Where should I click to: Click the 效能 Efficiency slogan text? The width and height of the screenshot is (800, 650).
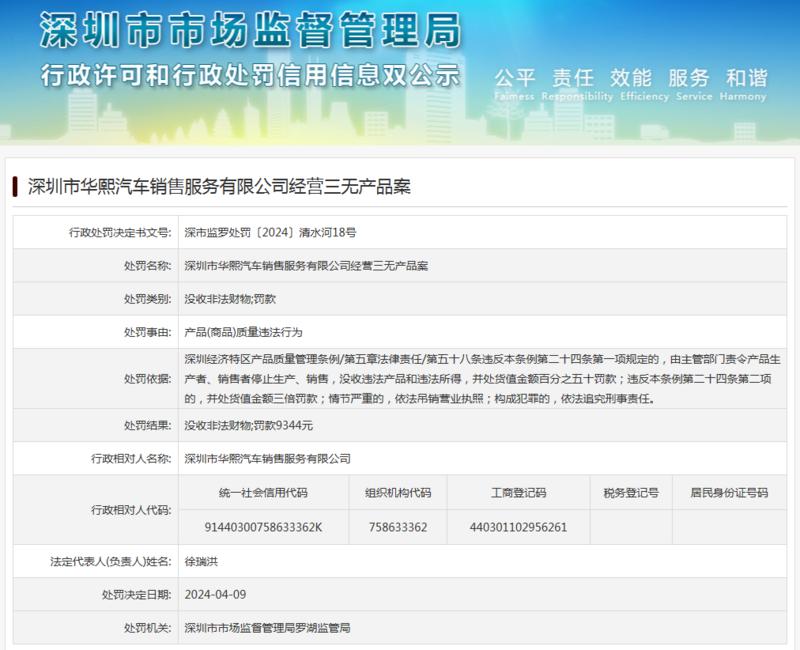point(644,85)
